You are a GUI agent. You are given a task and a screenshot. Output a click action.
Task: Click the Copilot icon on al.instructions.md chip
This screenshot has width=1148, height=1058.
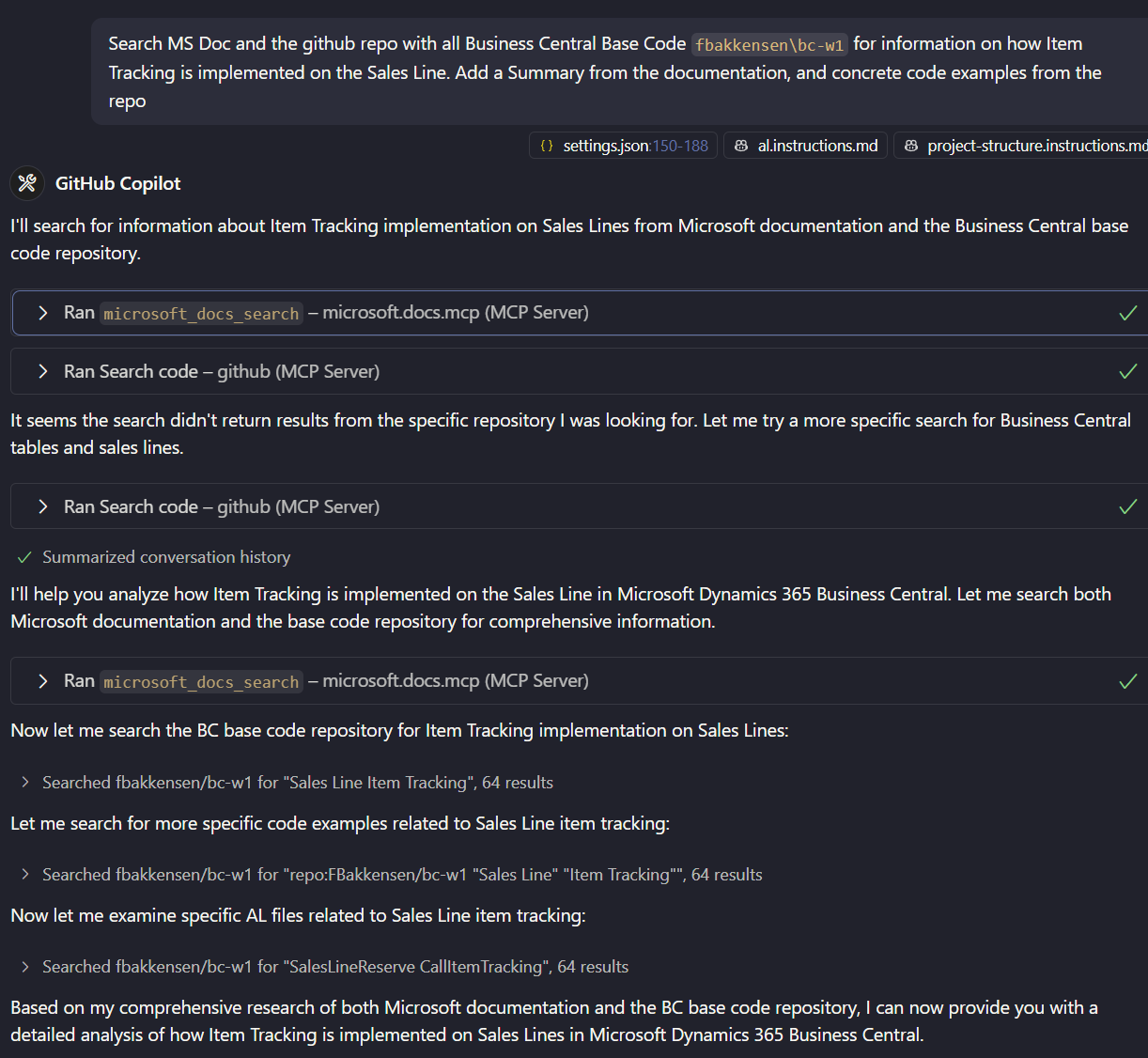(741, 146)
